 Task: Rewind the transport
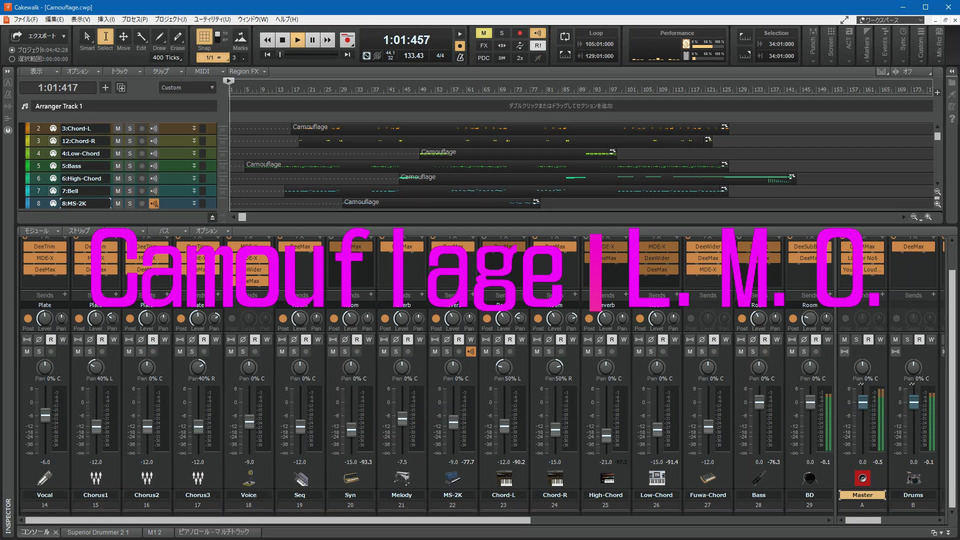[x=268, y=40]
